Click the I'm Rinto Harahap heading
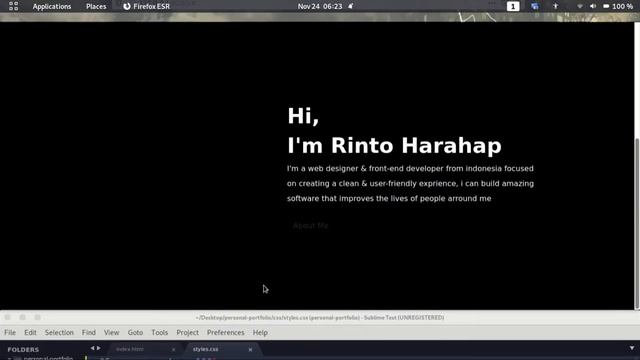Screen dimensions: 640x360 (x=394, y=146)
